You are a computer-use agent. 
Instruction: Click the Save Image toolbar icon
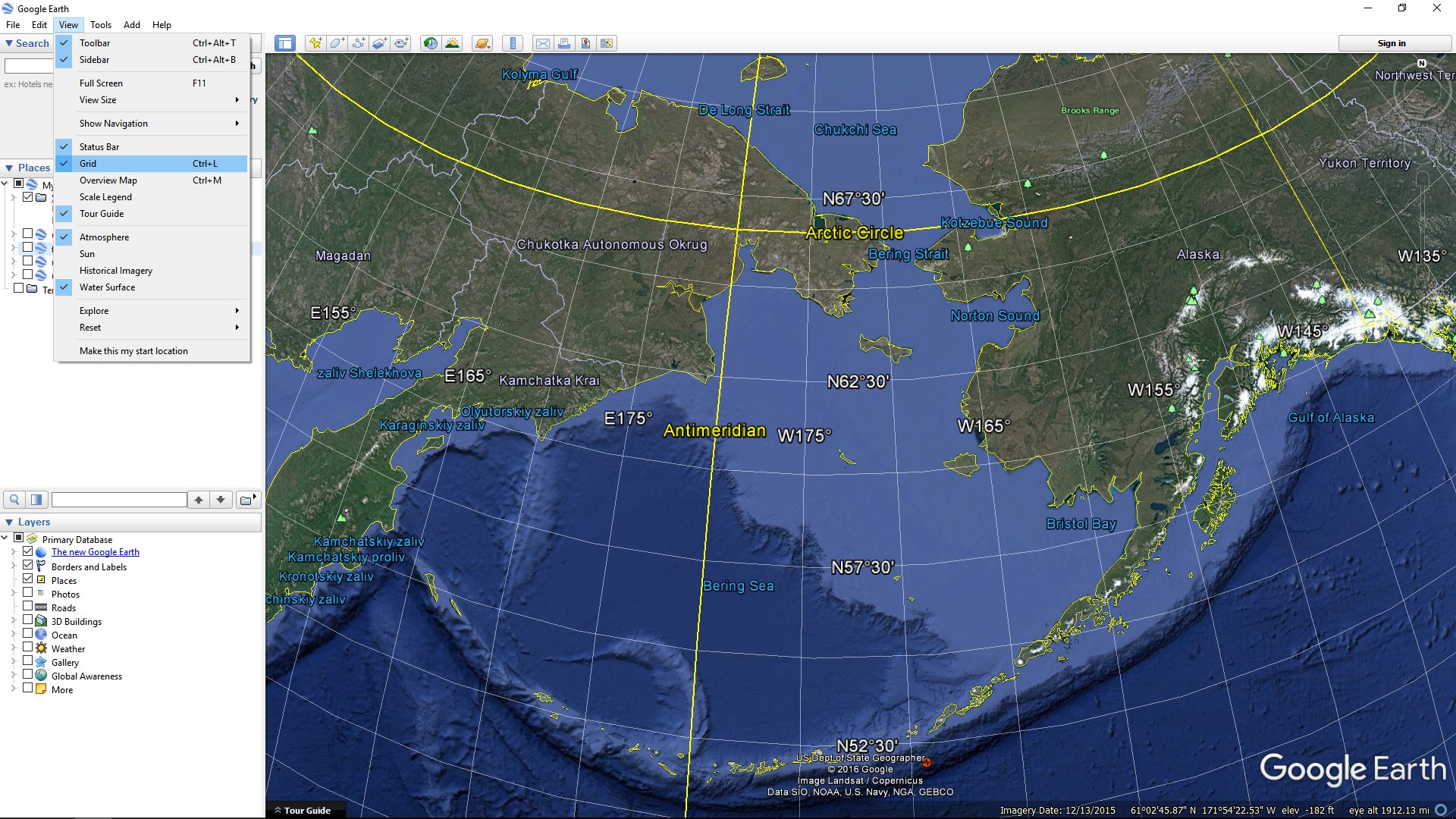point(585,43)
